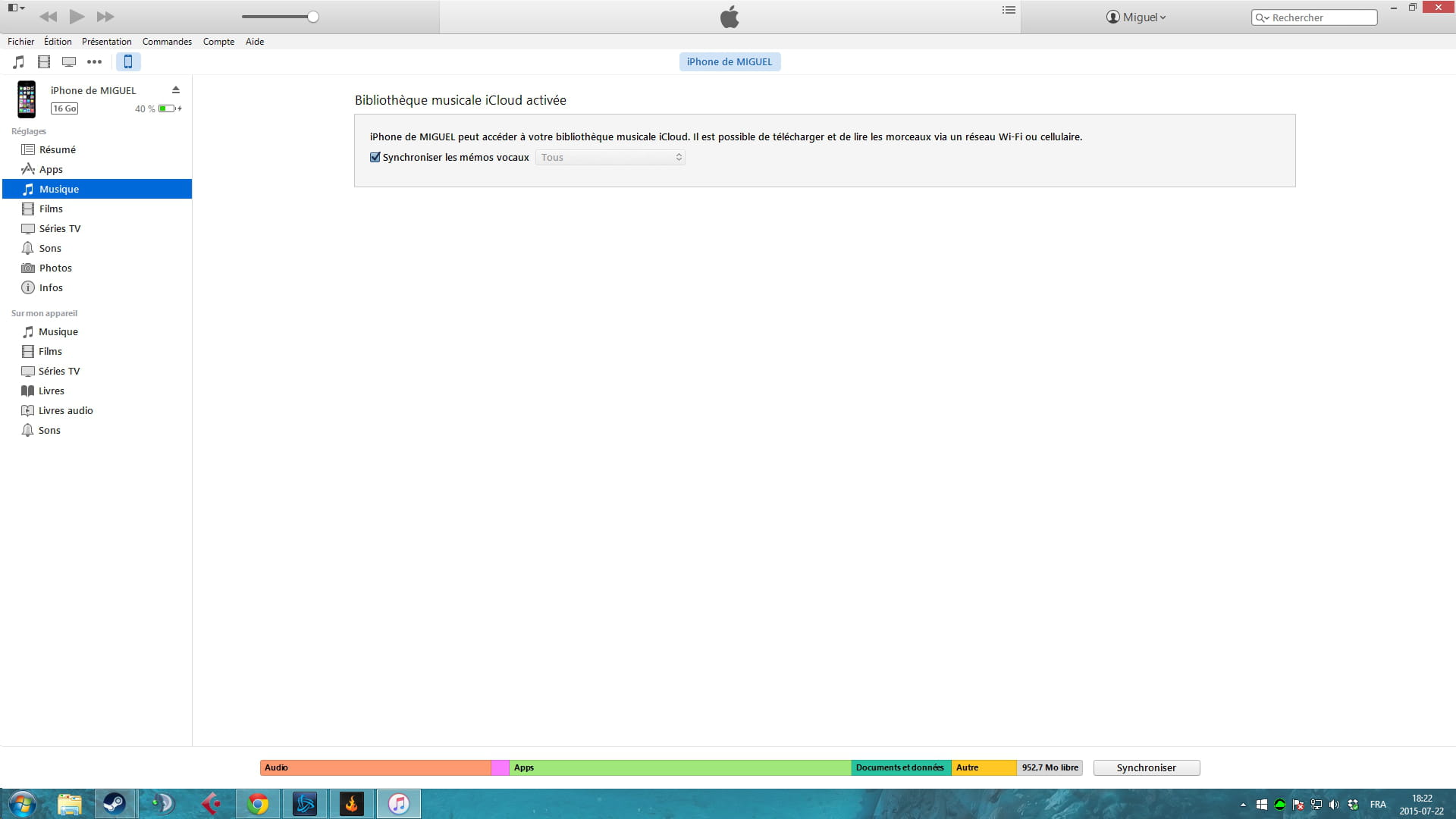Expand the Miguel account dropdown
Screen dimensions: 1456x819
1136,17
